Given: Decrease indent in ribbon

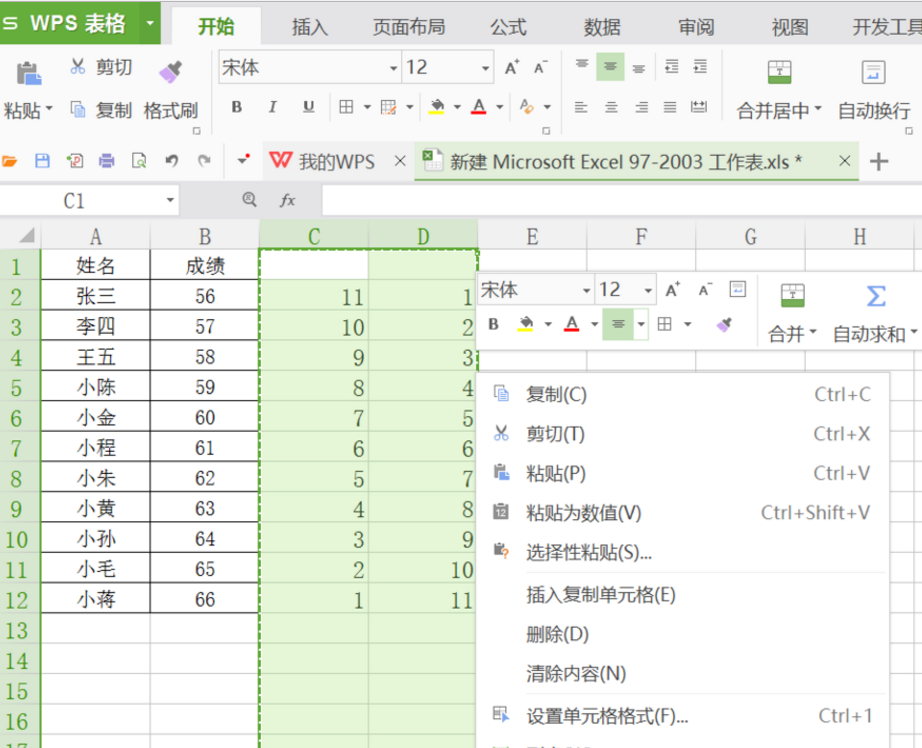Looking at the screenshot, I should coord(672,66).
